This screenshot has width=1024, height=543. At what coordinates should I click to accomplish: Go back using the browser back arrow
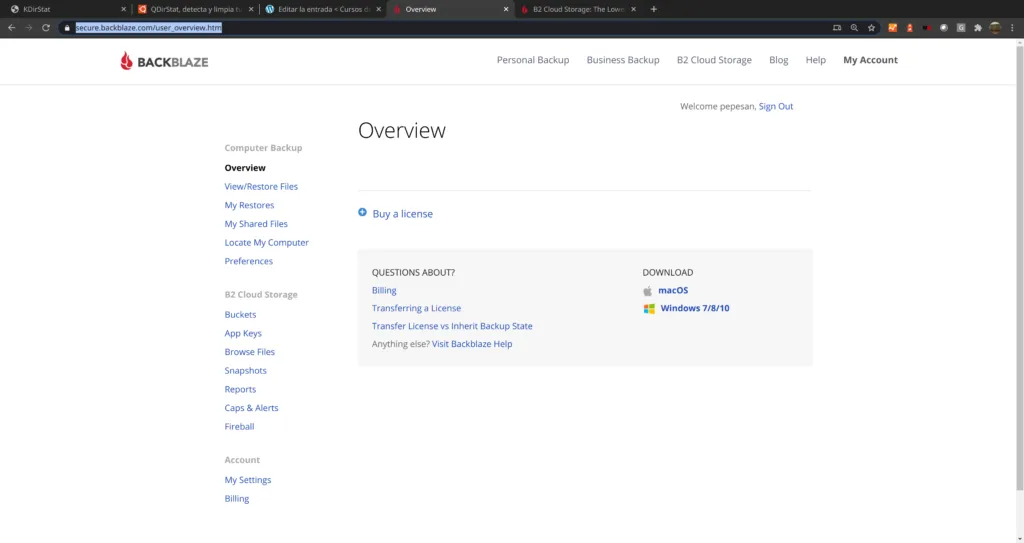12,28
